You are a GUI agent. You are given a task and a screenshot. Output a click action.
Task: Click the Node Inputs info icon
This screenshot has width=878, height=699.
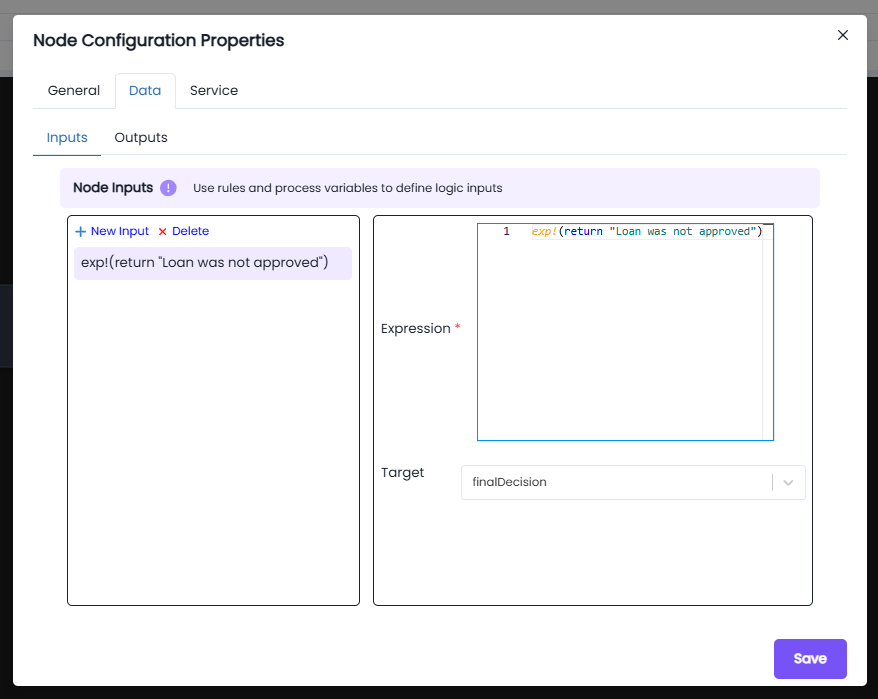(x=168, y=188)
